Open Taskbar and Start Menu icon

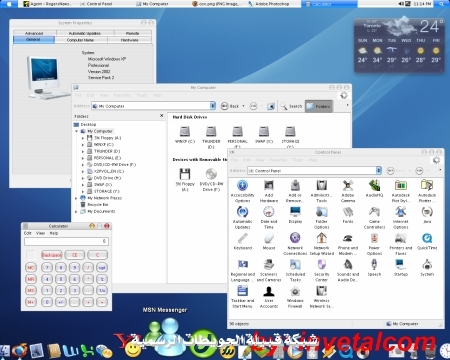(242, 297)
